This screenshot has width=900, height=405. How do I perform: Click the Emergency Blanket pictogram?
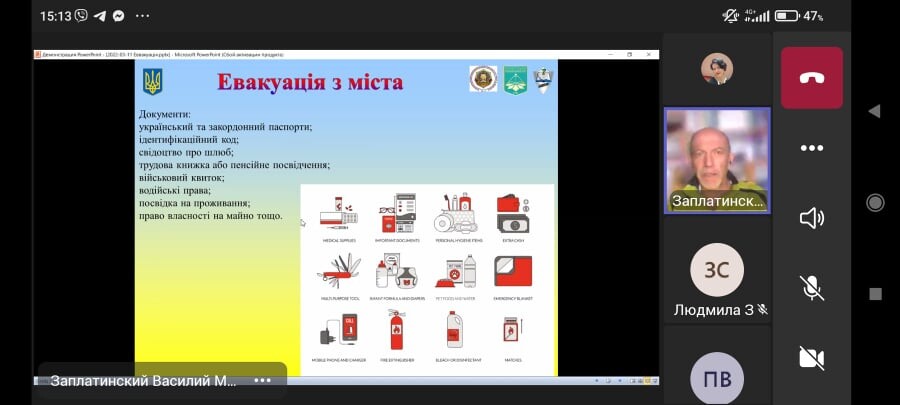click(513, 271)
